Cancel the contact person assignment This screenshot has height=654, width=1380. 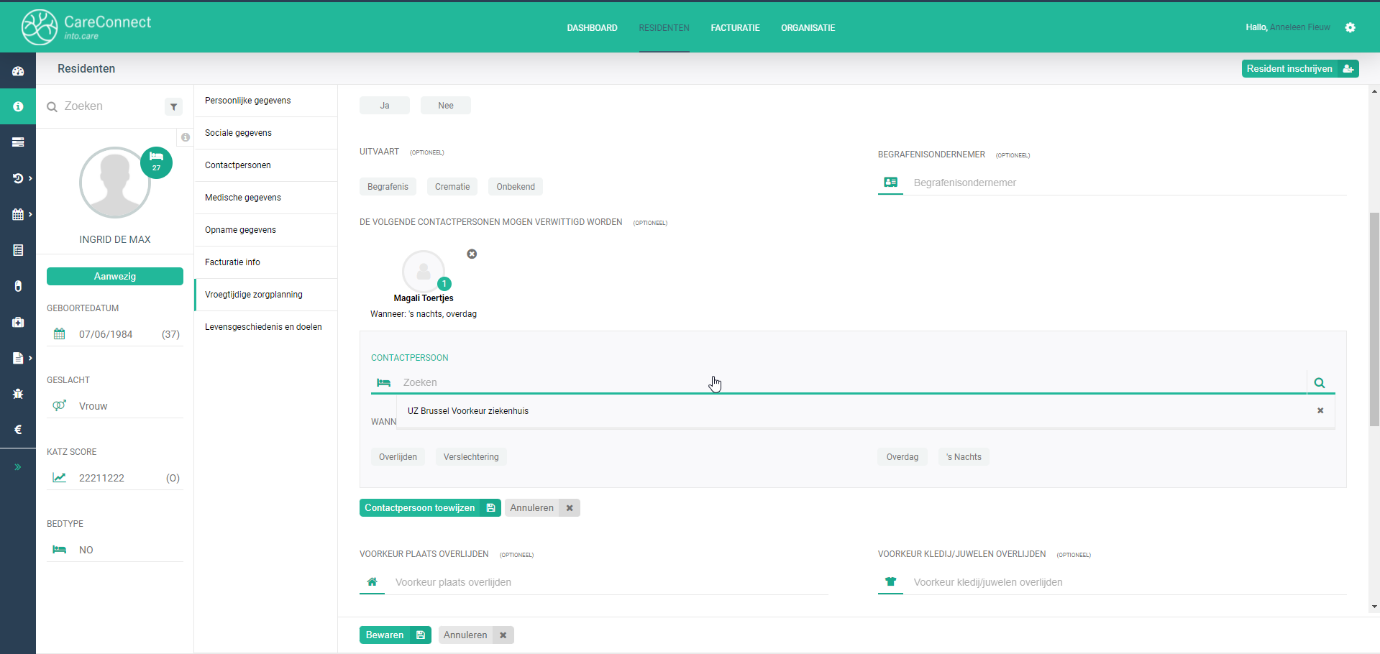[x=542, y=508]
